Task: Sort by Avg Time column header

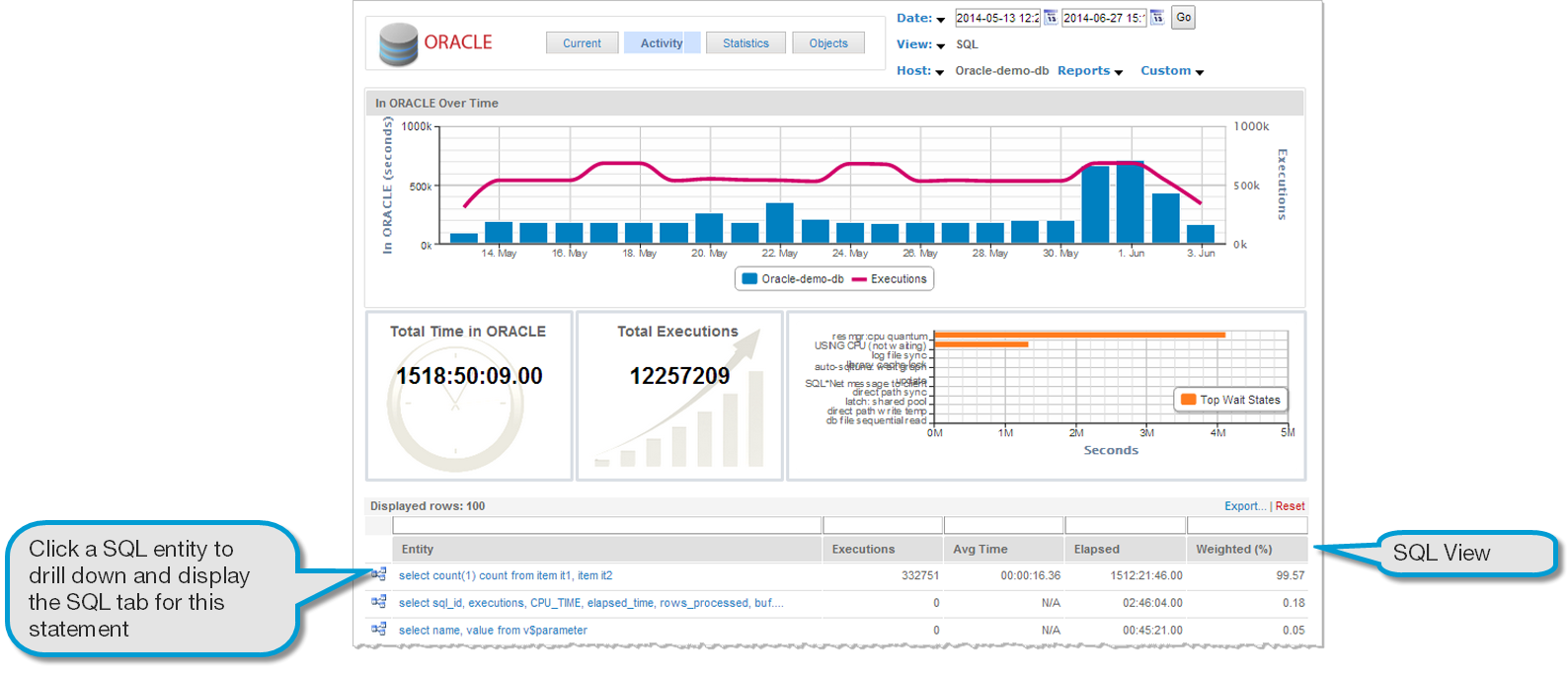Action: [1004, 549]
